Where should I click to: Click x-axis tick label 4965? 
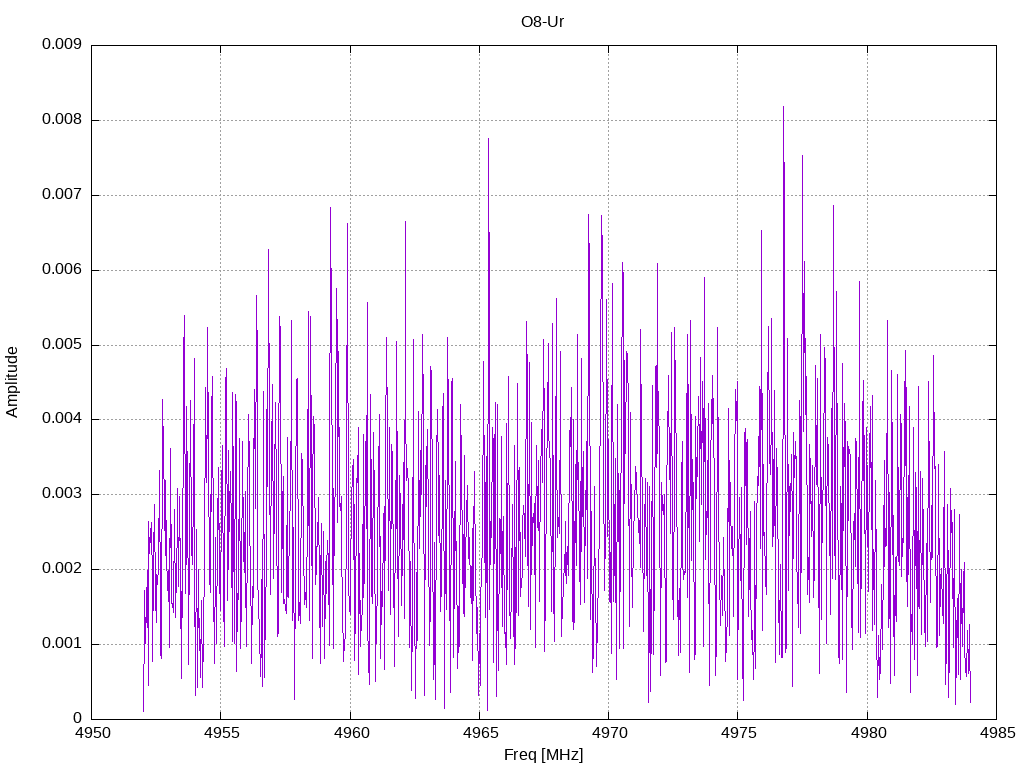coord(480,733)
